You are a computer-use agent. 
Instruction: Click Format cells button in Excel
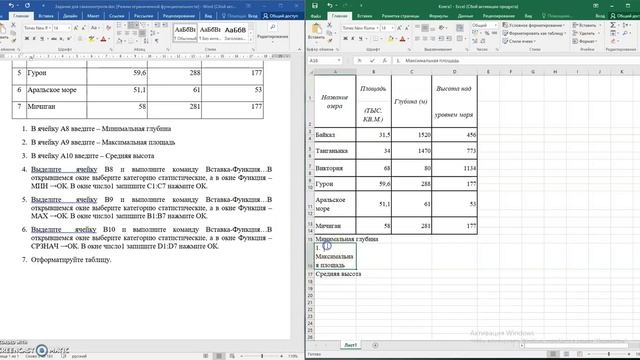point(584,41)
